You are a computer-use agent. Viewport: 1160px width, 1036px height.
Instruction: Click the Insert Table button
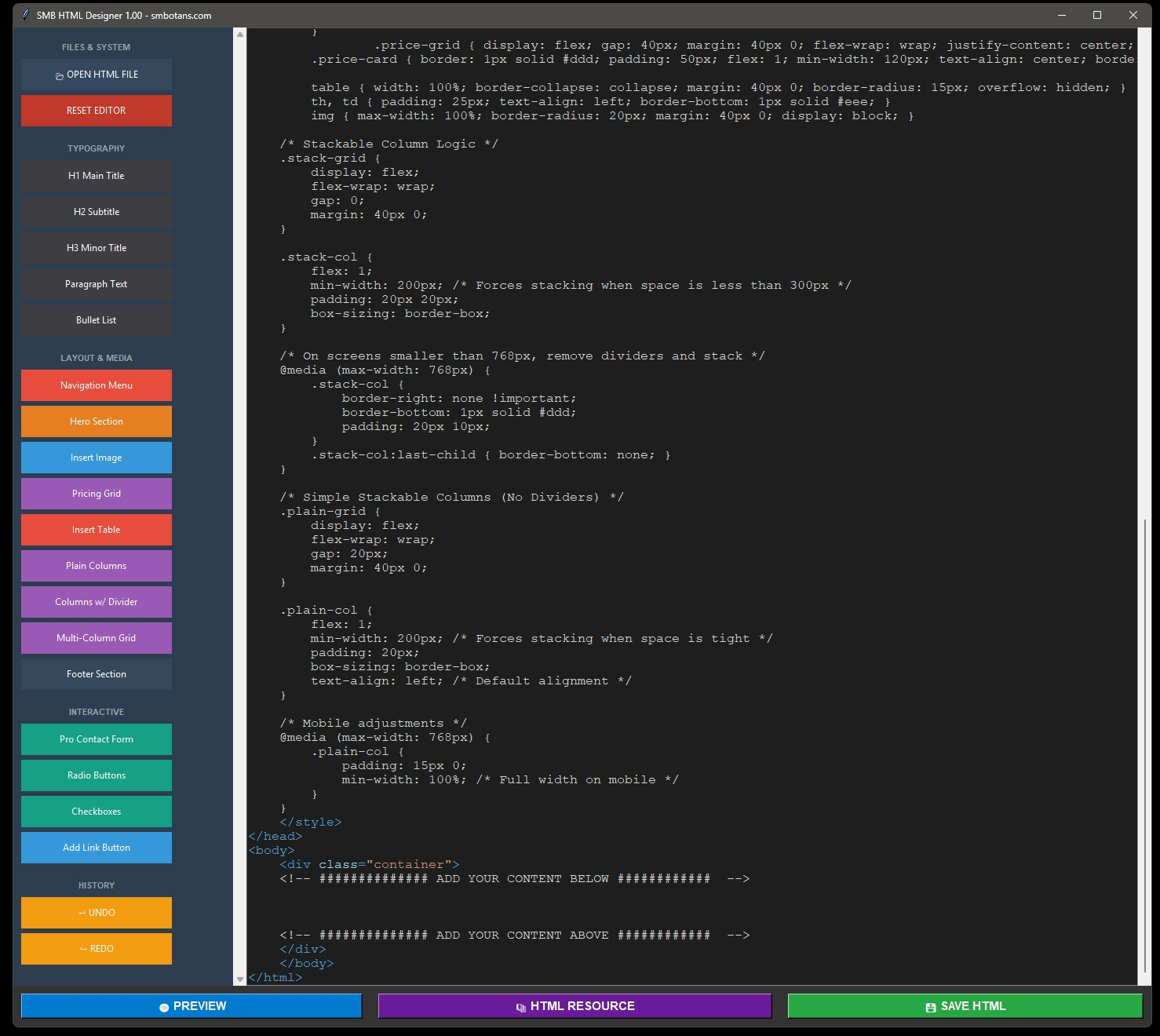97,530
